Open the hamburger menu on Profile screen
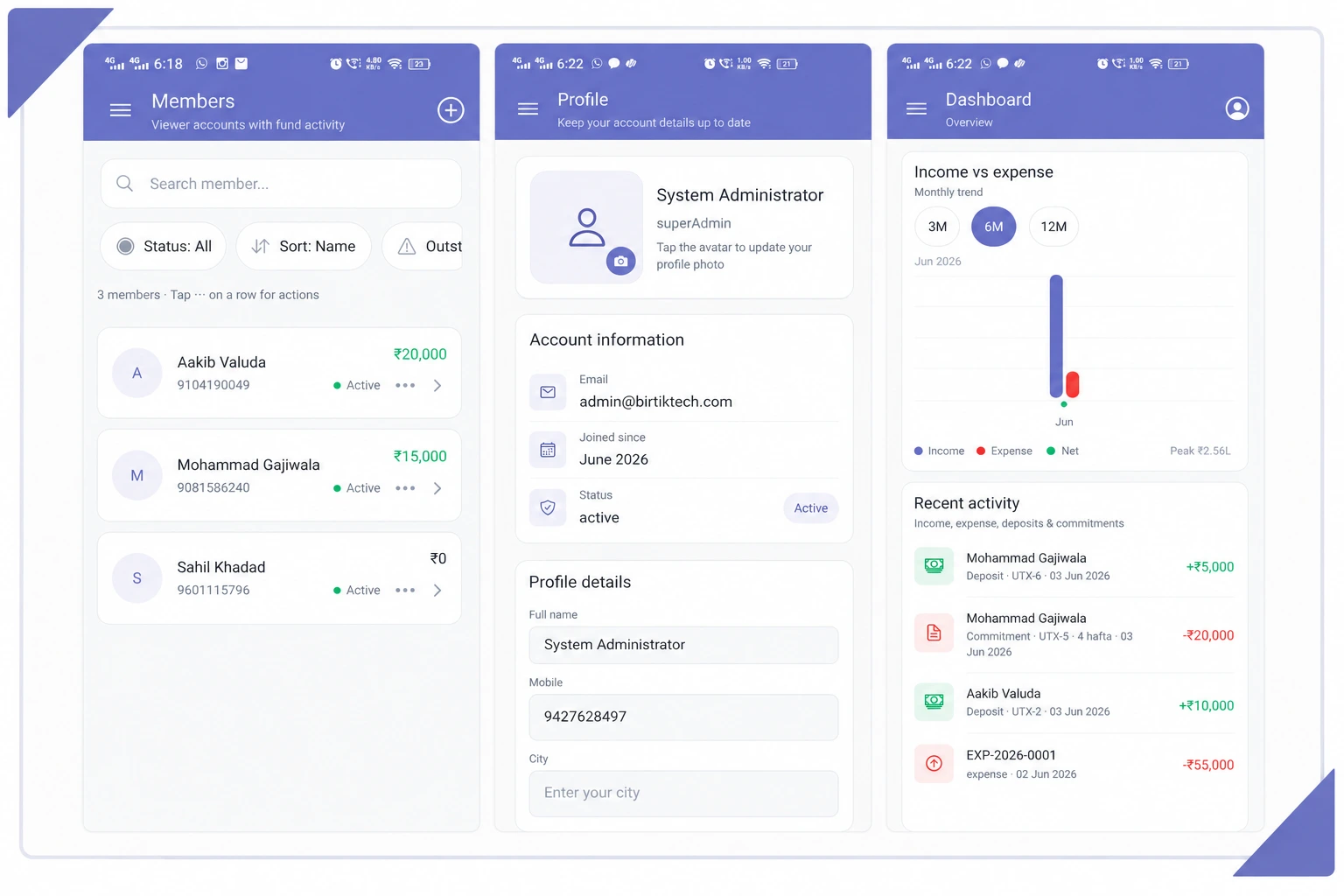Image resolution: width=1344 pixels, height=896 pixels. click(528, 108)
